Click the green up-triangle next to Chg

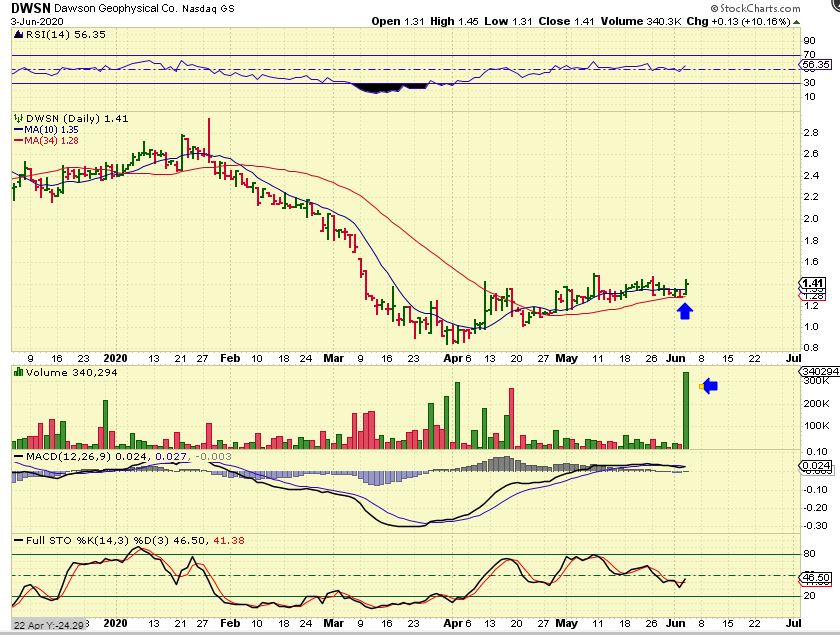tap(797, 22)
